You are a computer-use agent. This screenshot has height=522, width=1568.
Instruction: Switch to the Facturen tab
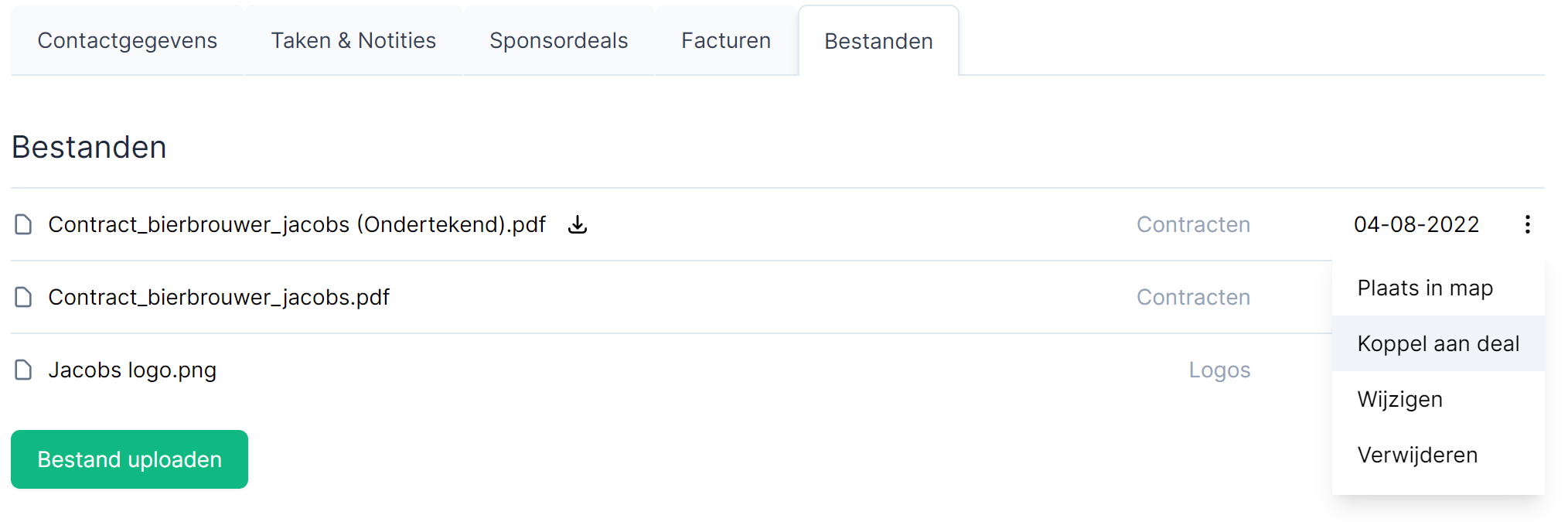[x=725, y=40]
